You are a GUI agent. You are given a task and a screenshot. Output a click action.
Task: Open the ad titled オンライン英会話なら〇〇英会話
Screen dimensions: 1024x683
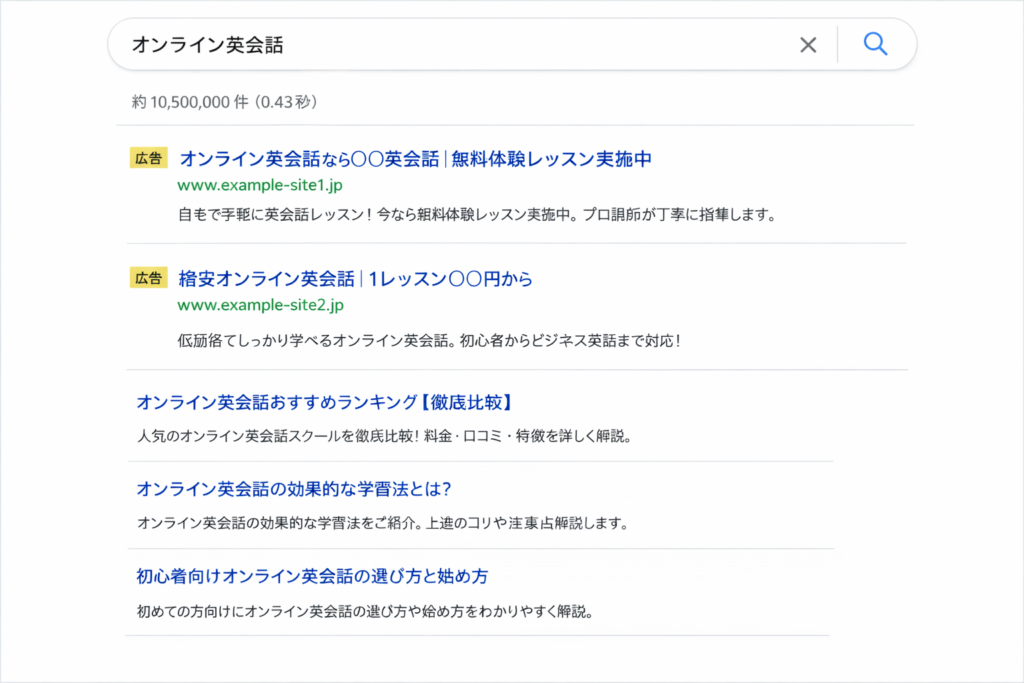coord(415,159)
